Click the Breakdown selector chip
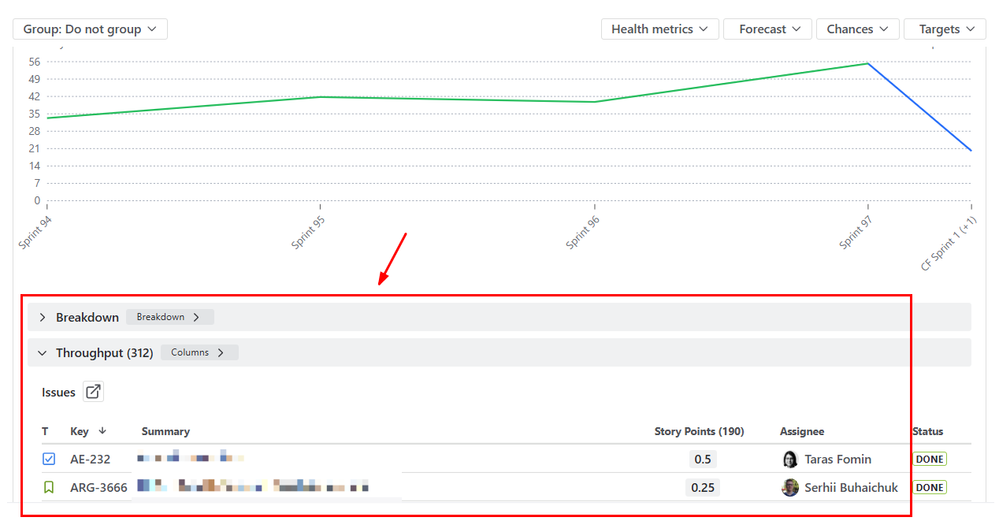This screenshot has width=999, height=522. click(169, 317)
